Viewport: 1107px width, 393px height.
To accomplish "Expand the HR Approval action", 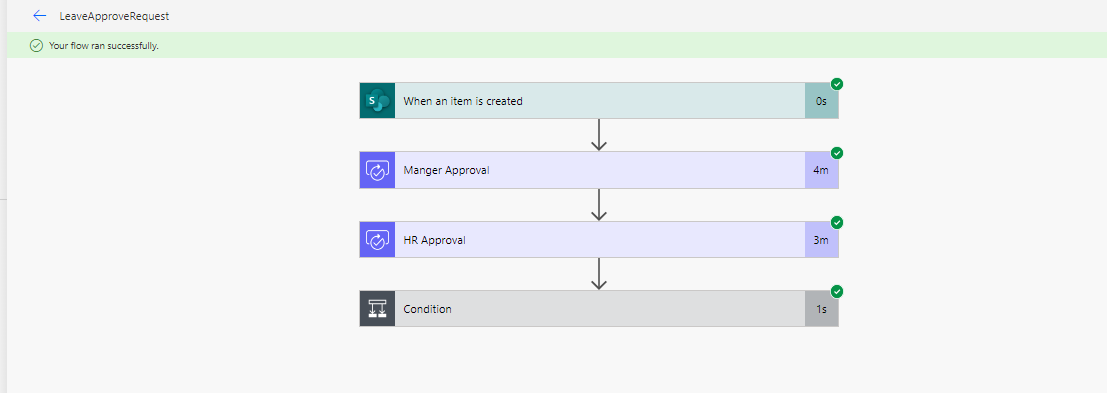I will click(599, 240).
